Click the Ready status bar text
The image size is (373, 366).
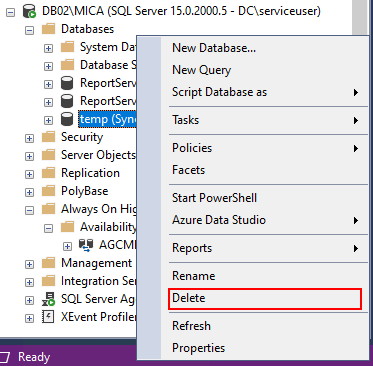34,357
